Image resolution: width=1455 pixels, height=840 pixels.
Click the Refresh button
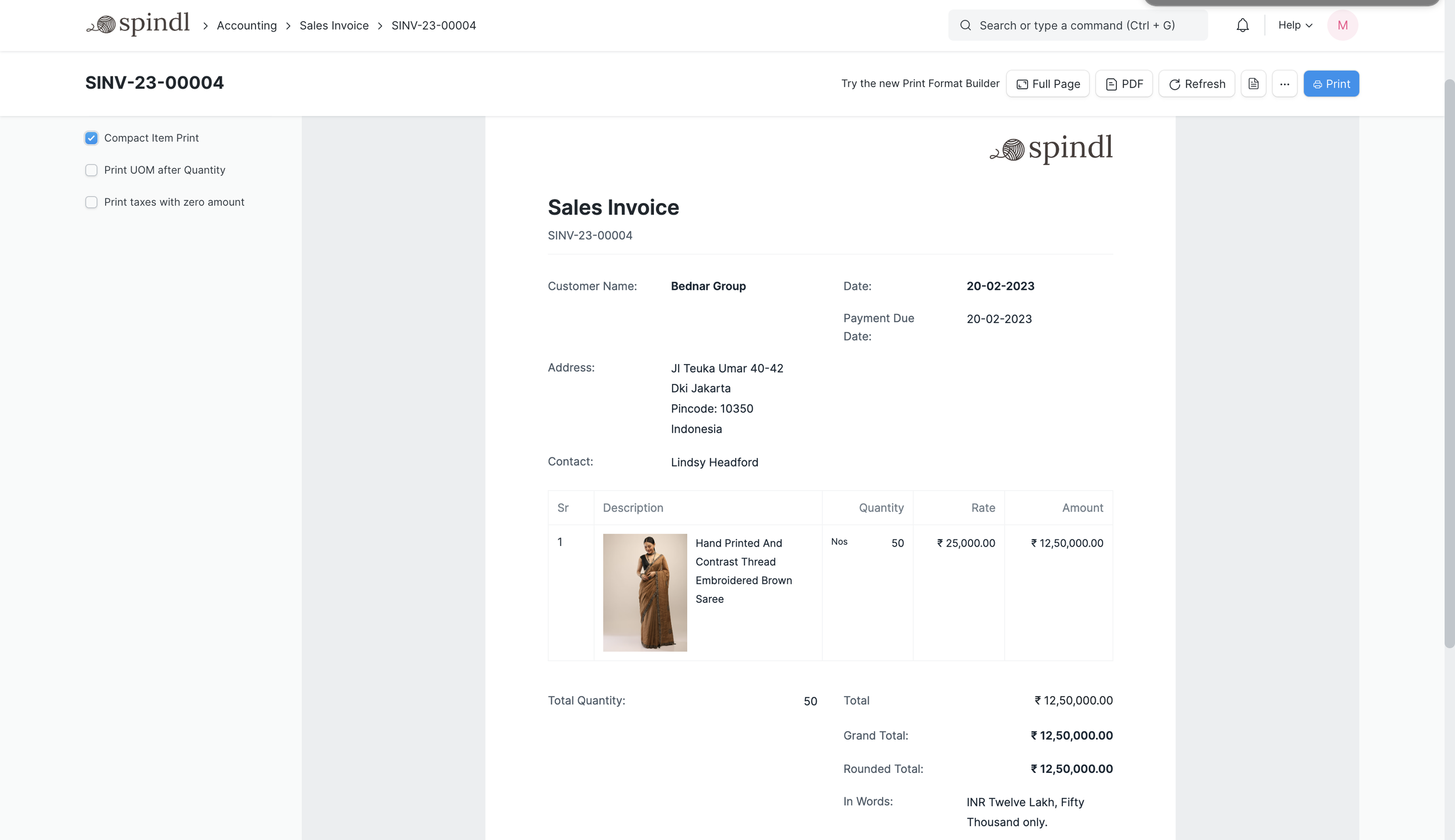(x=1197, y=84)
